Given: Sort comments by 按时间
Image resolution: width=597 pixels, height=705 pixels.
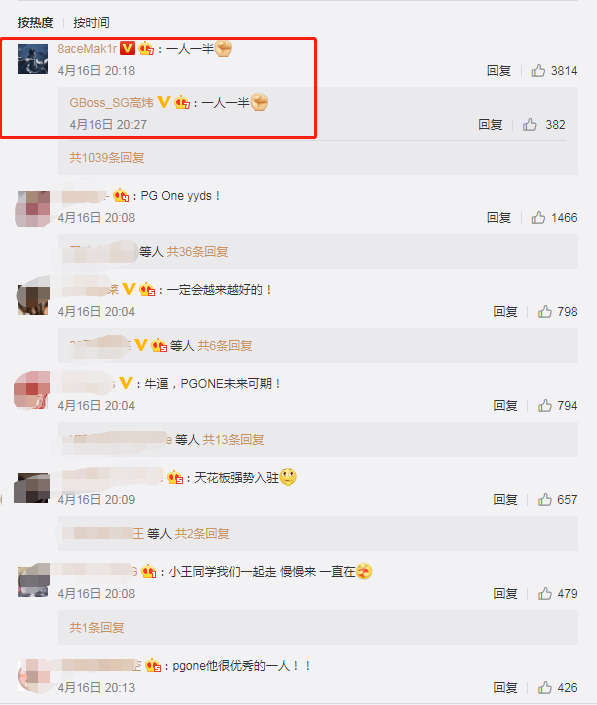Looking at the screenshot, I should pos(91,22).
